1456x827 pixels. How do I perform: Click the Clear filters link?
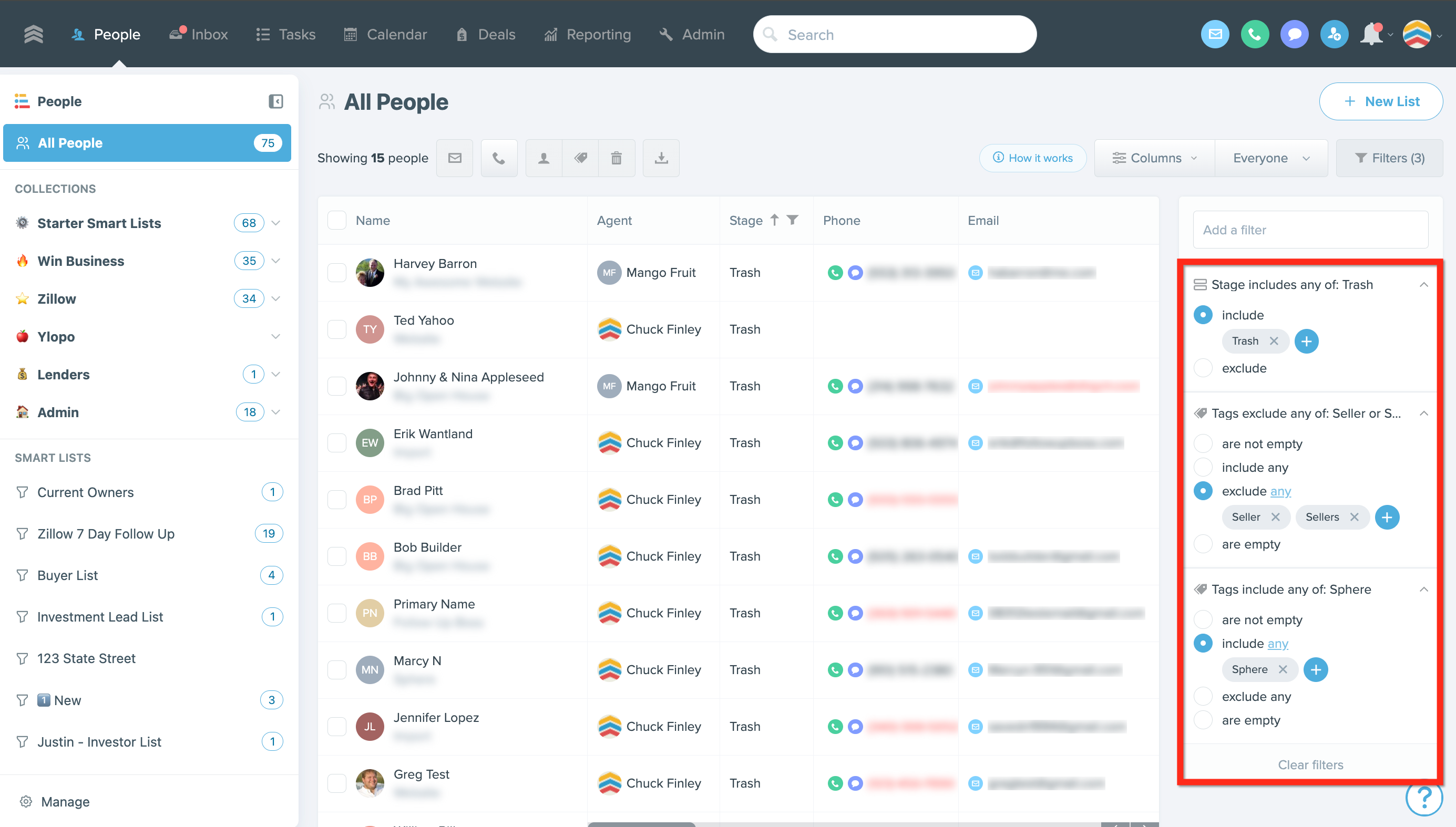click(1310, 765)
